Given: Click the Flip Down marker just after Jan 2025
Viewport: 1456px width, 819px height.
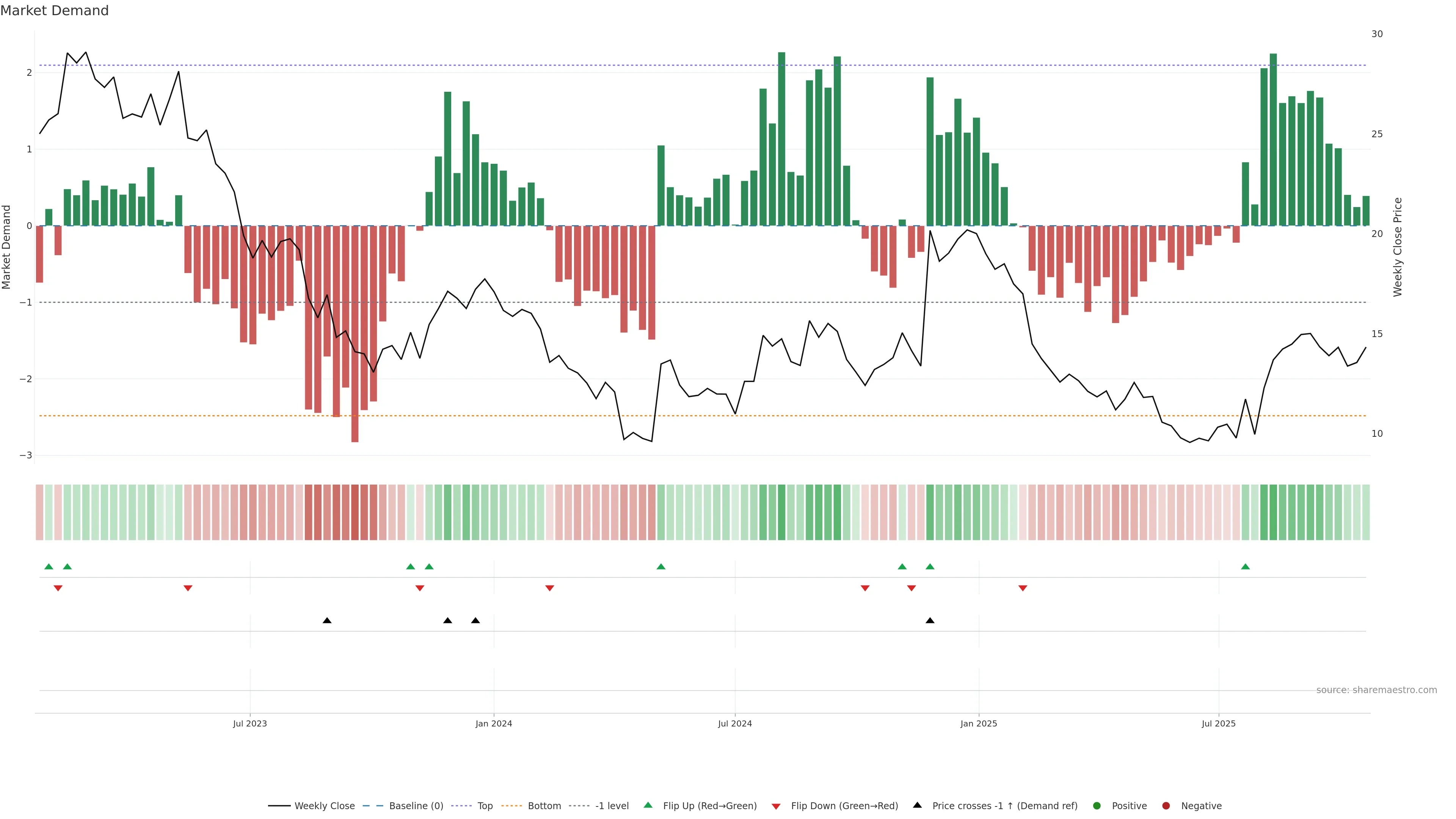Looking at the screenshot, I should pos(1023,588).
